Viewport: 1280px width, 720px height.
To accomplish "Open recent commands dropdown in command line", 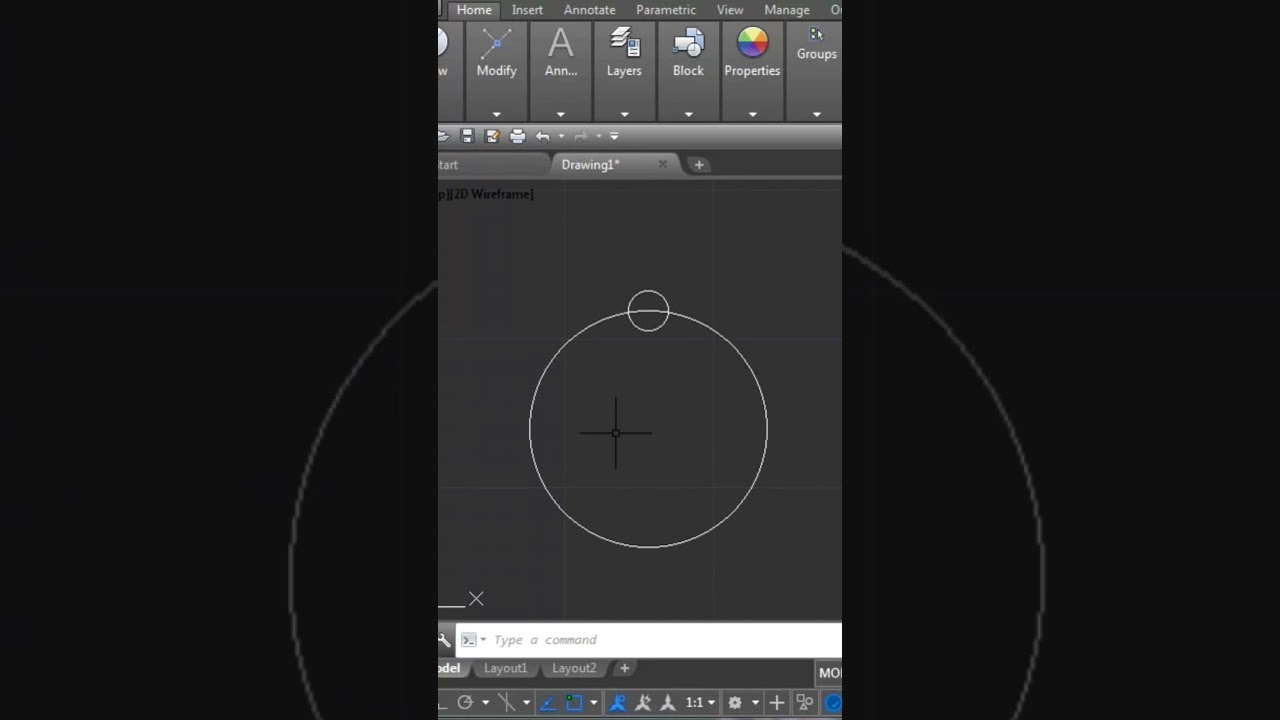I will coord(483,640).
